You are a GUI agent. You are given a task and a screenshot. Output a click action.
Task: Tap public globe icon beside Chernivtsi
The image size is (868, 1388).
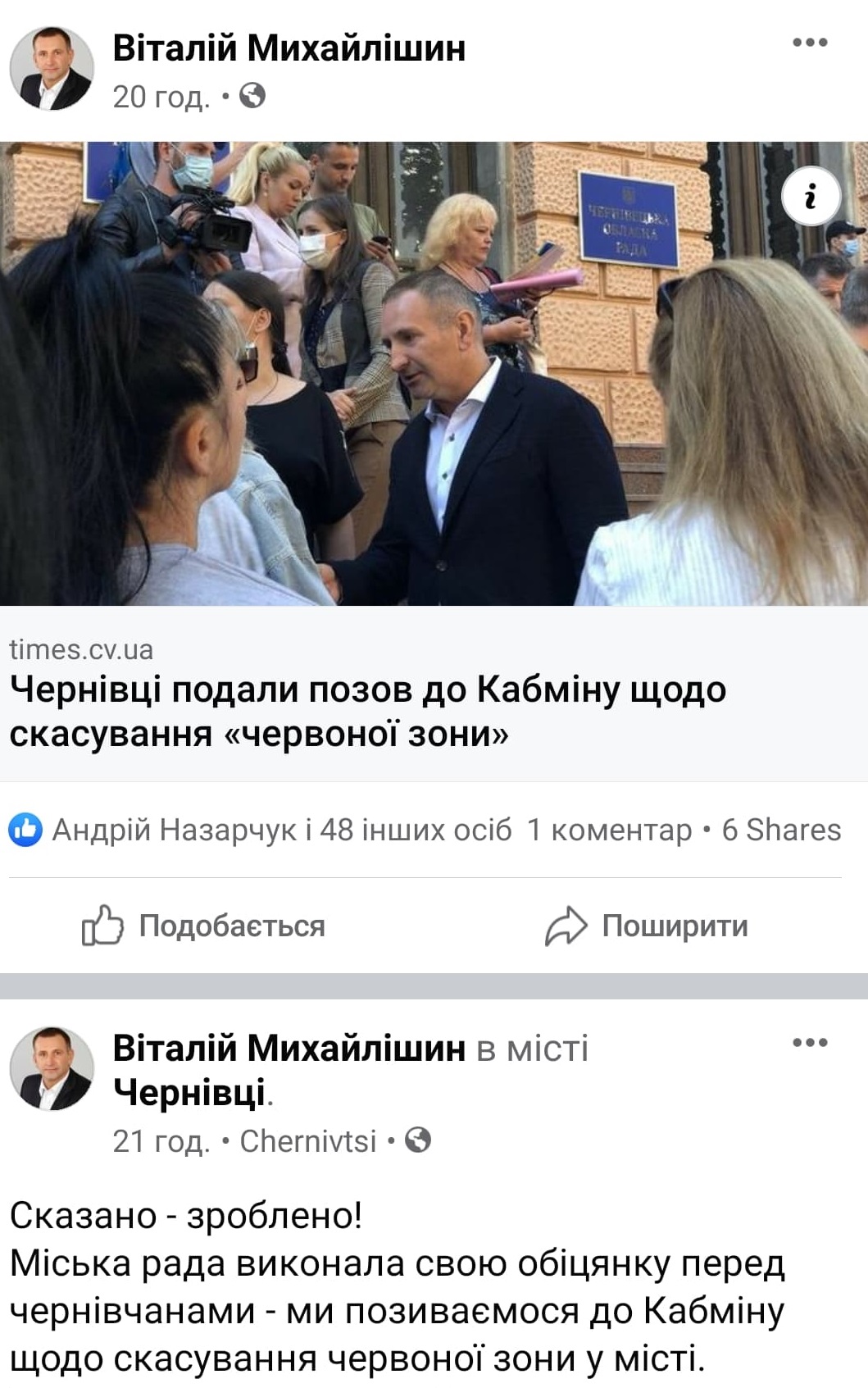418,1140
